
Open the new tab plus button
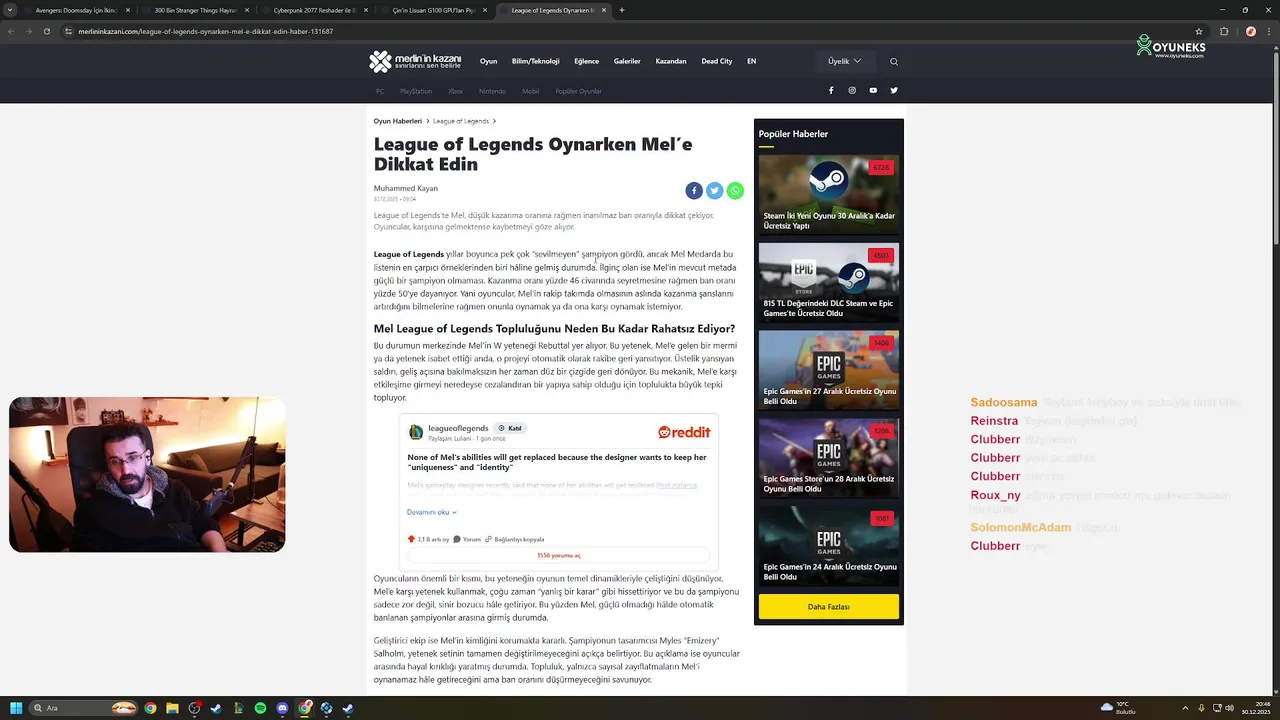coord(622,10)
